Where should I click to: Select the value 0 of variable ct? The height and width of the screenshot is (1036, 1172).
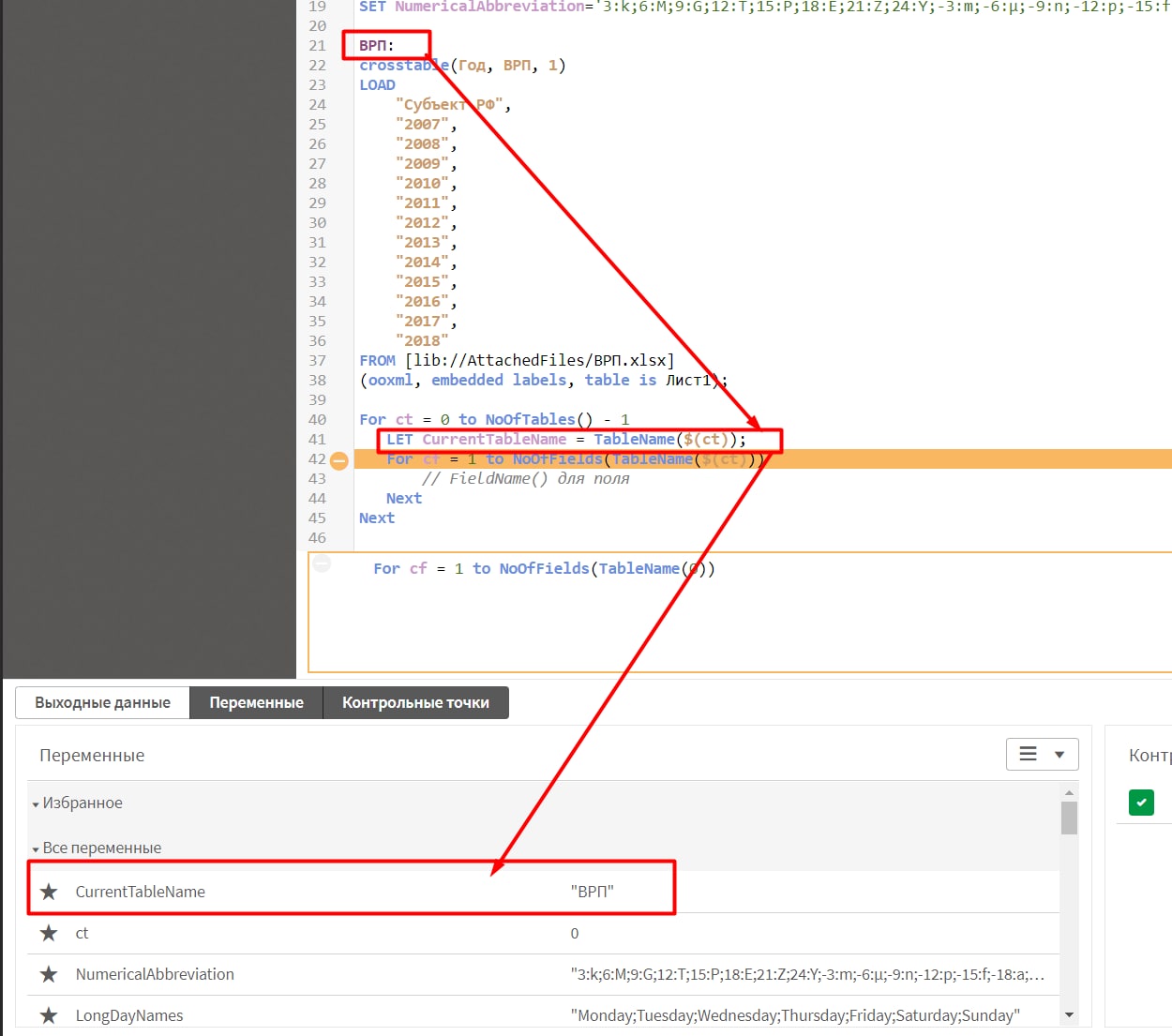tap(575, 933)
